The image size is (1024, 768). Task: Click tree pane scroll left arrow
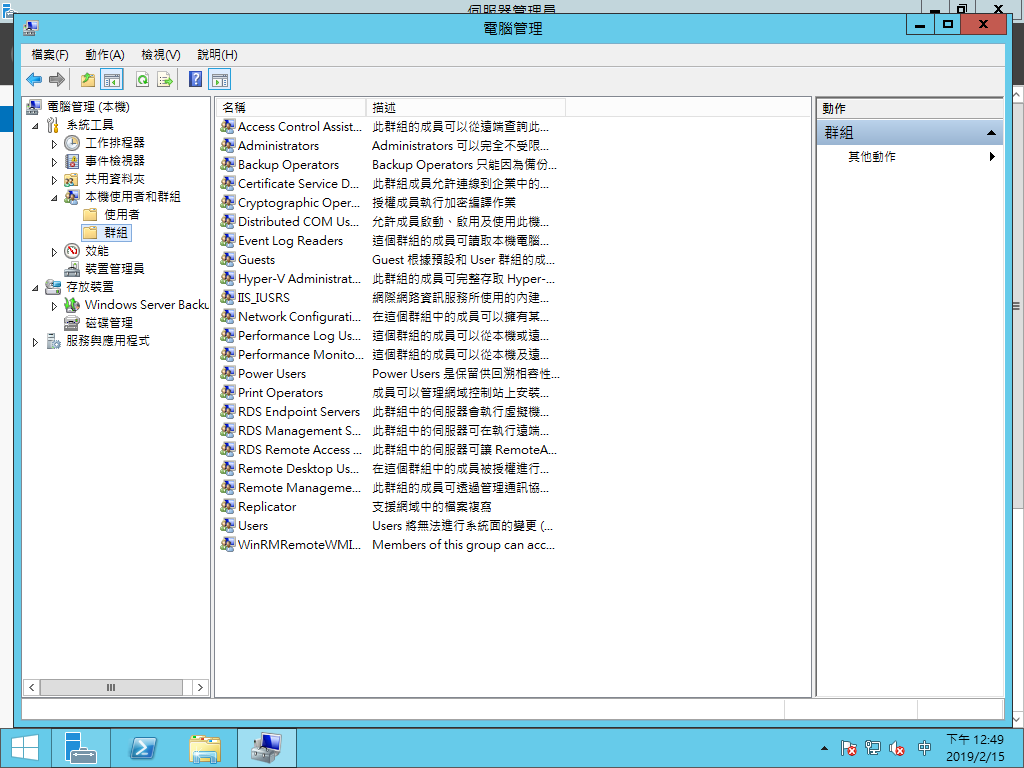point(31,687)
